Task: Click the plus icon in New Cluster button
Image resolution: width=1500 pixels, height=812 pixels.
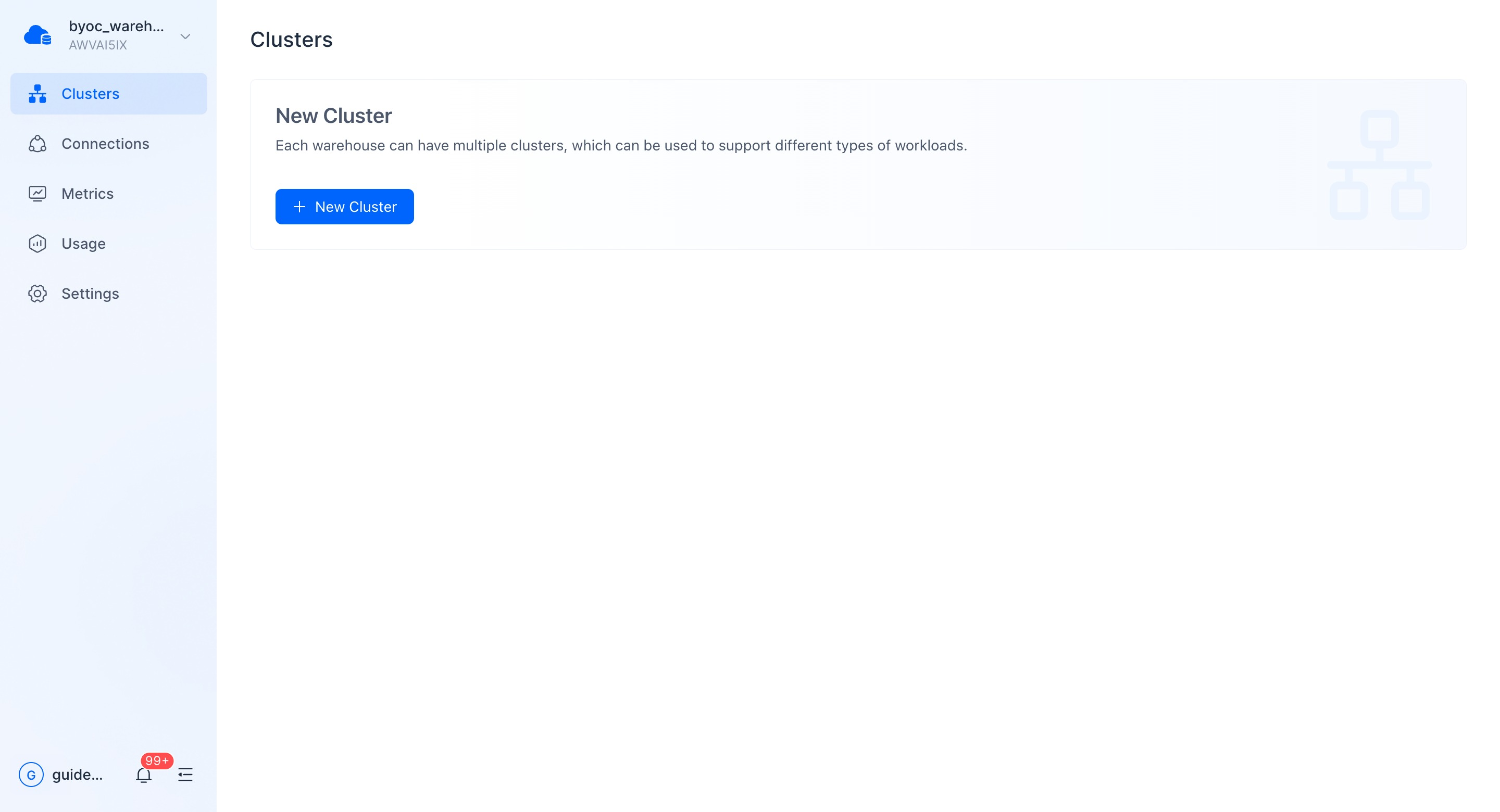Action: click(299, 207)
